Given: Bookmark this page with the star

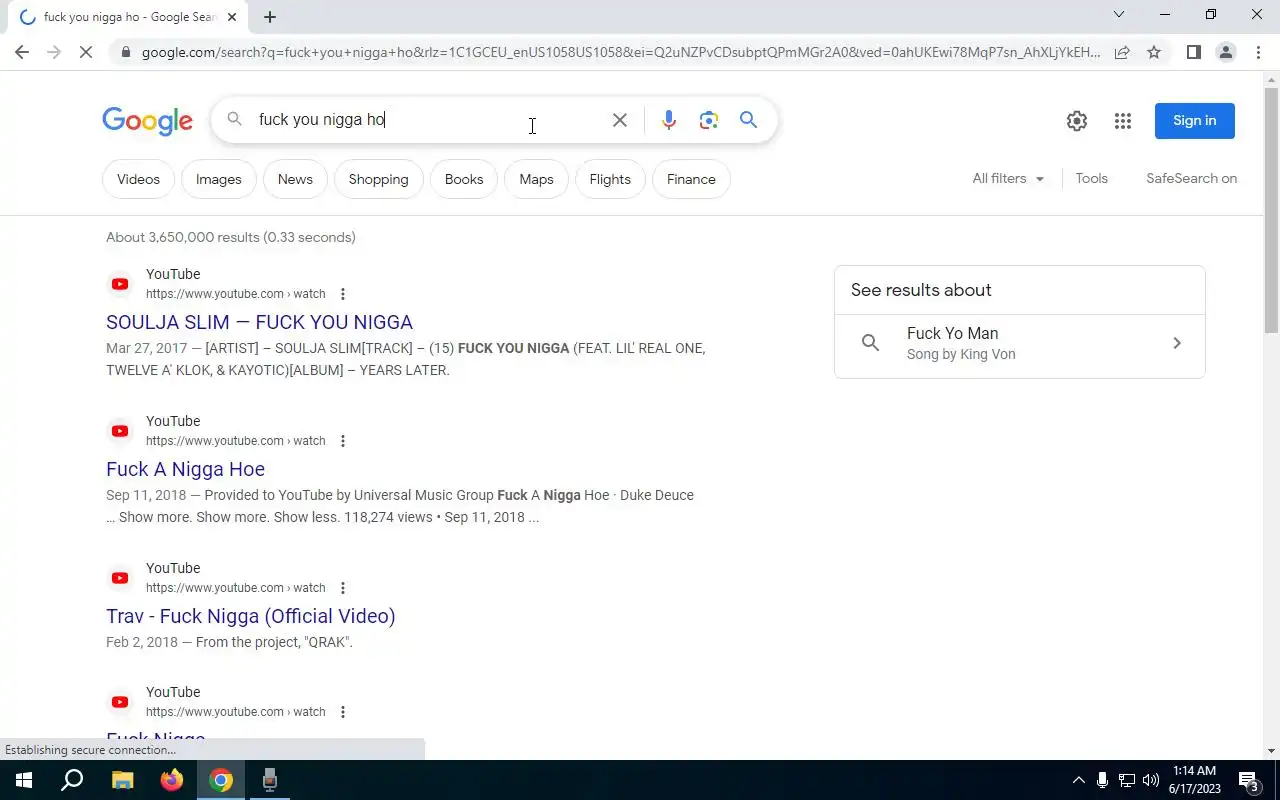Looking at the screenshot, I should [1154, 52].
